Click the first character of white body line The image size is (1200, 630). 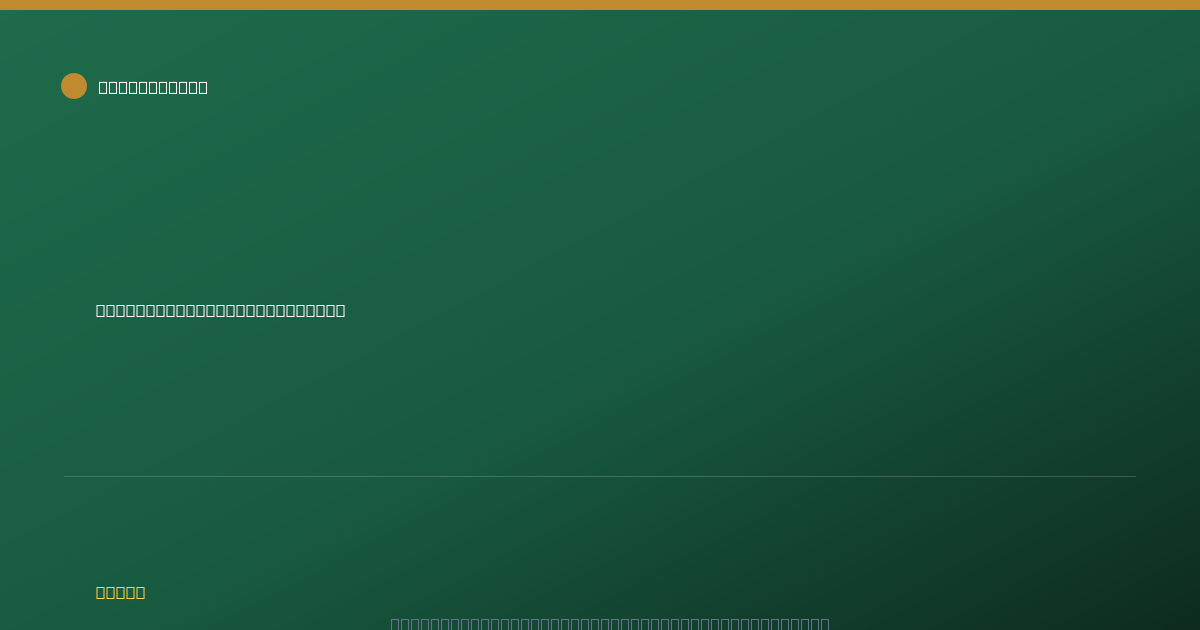tap(101, 310)
